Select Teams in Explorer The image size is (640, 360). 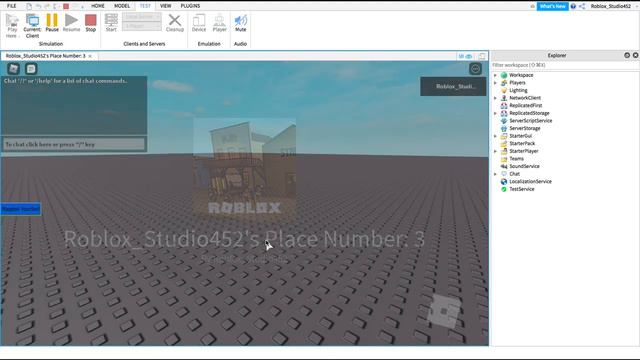tap(516, 158)
